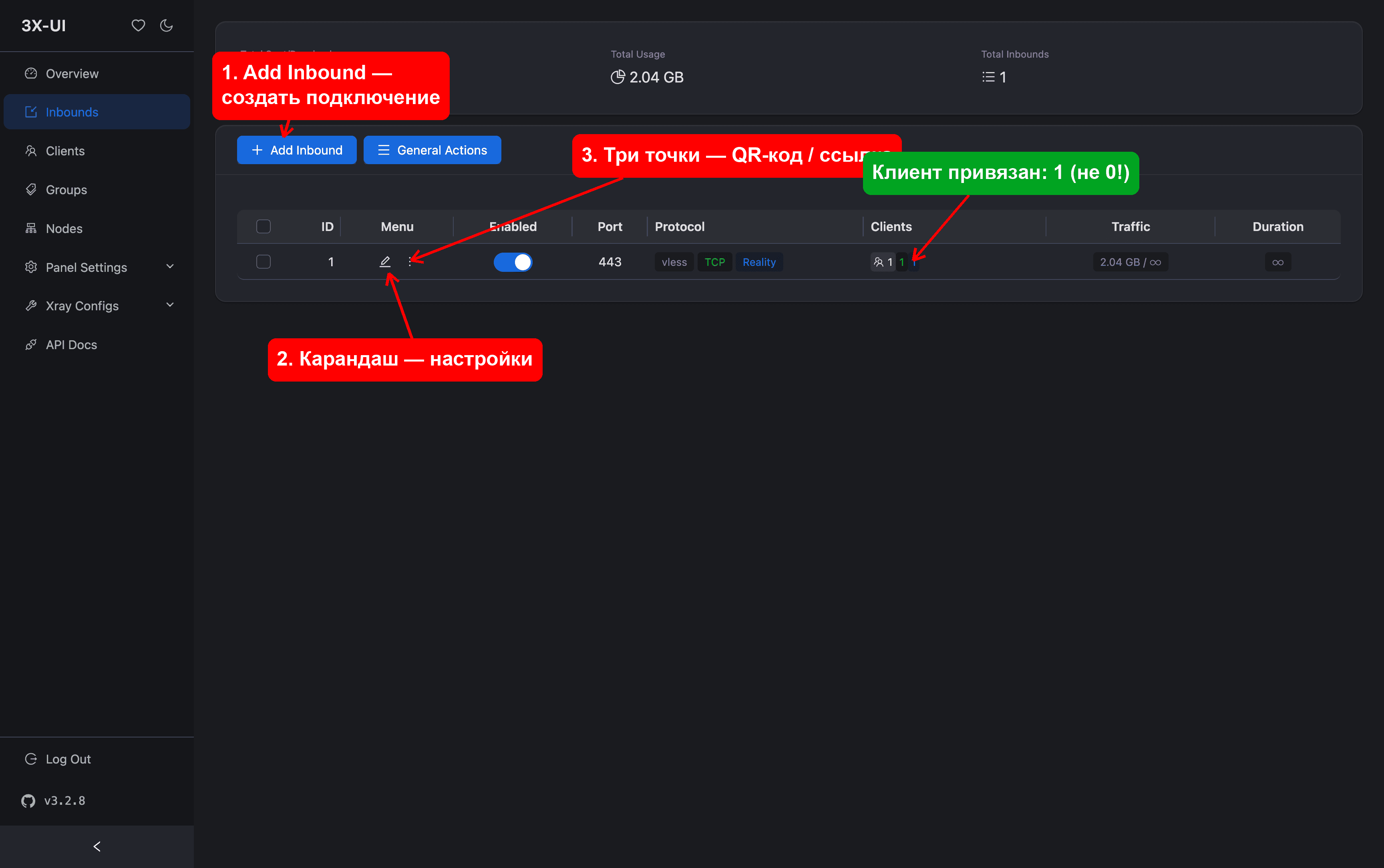1384x868 pixels.
Task: Click the Nodes sidebar icon
Action: point(31,229)
